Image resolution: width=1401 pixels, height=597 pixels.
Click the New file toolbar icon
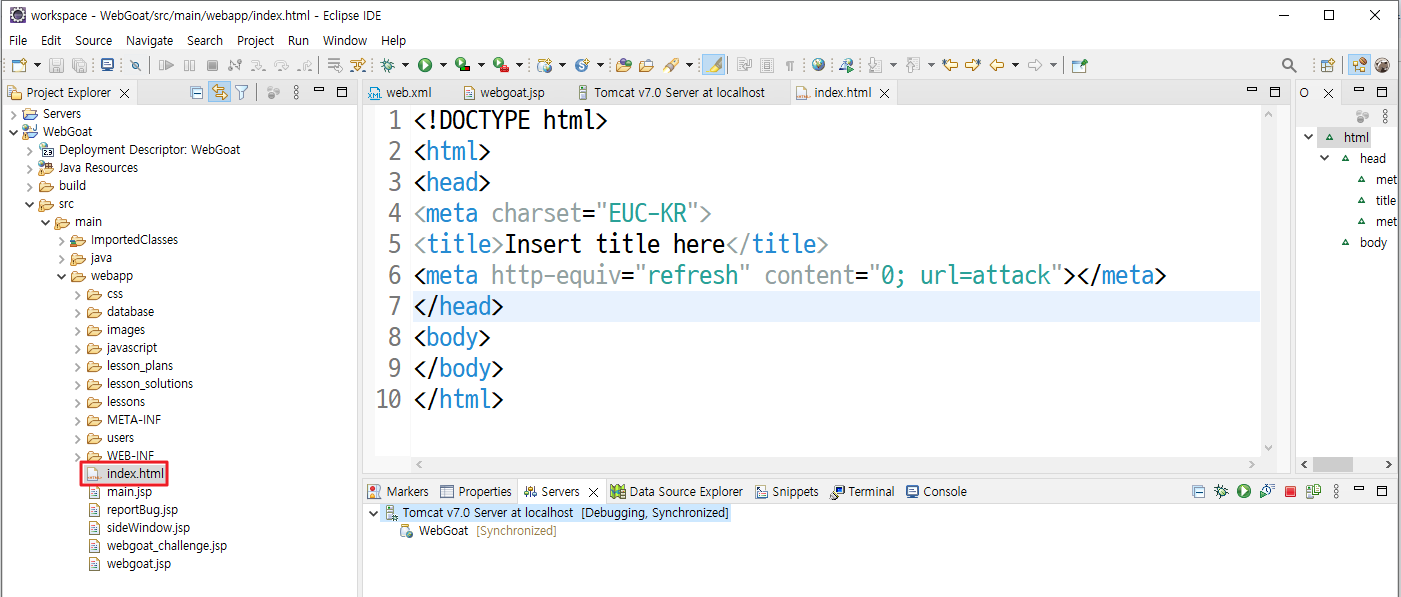pos(18,65)
